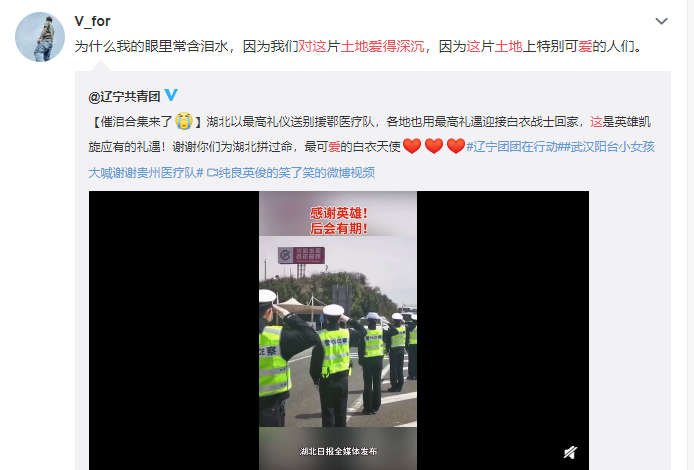Click the video icon before 纯良英俊
This screenshot has height=470, width=694.
tap(212, 172)
